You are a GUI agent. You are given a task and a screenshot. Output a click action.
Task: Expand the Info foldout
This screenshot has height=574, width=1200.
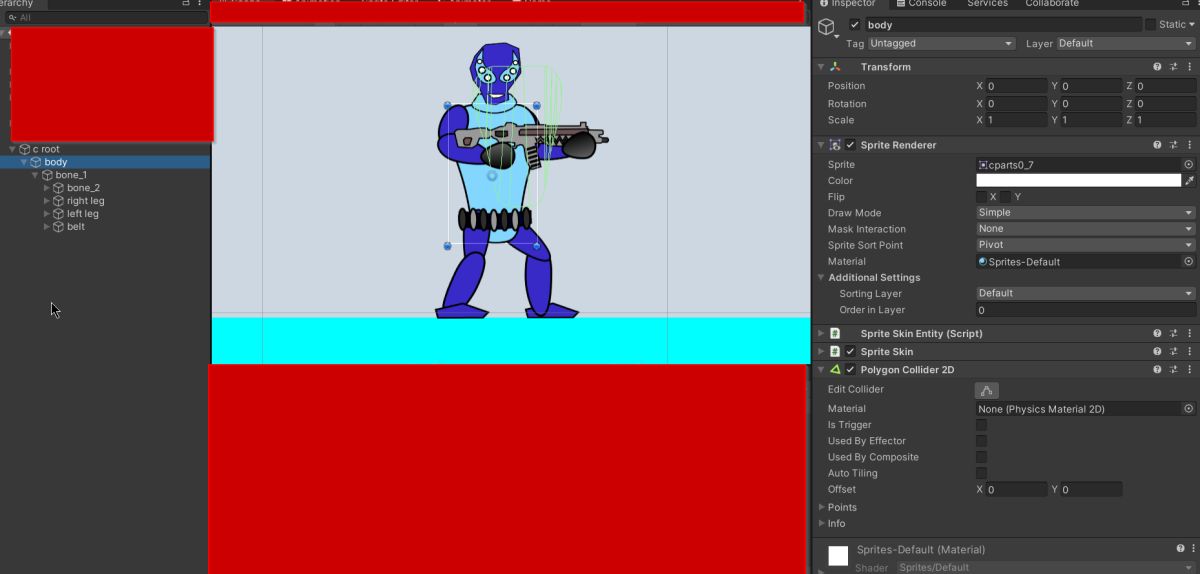822,523
